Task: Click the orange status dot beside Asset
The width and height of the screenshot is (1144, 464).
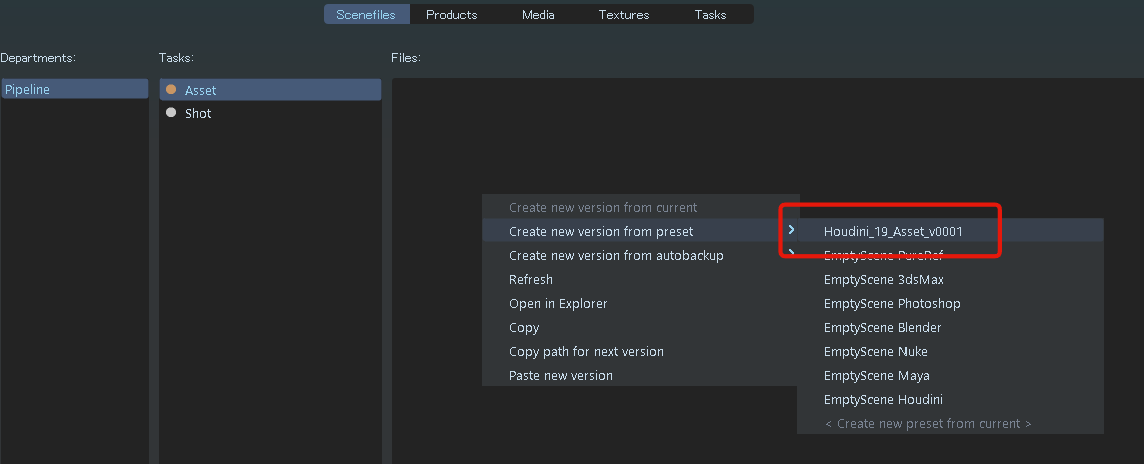Action: pos(171,90)
